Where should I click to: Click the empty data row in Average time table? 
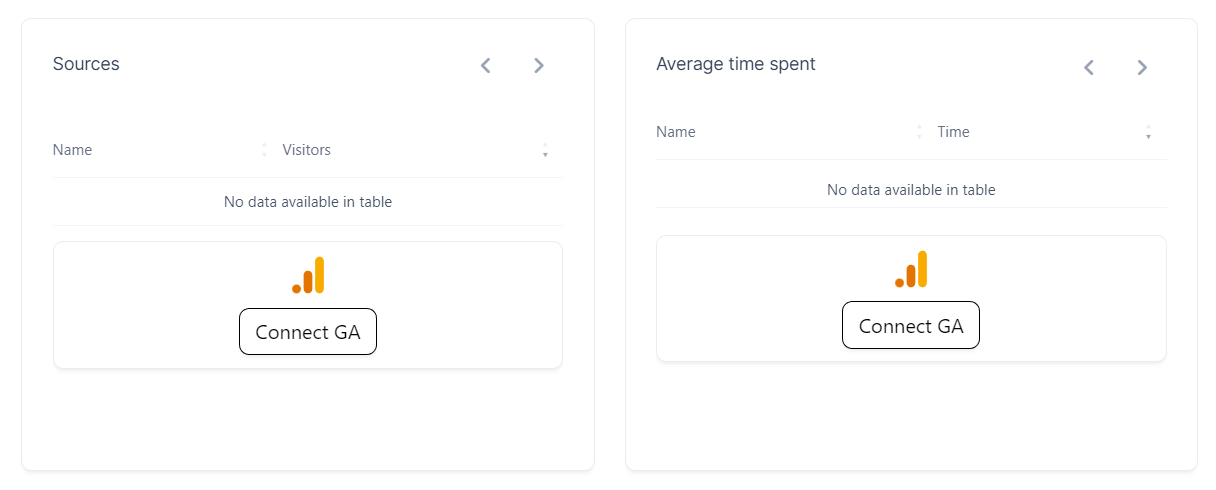[911, 190]
